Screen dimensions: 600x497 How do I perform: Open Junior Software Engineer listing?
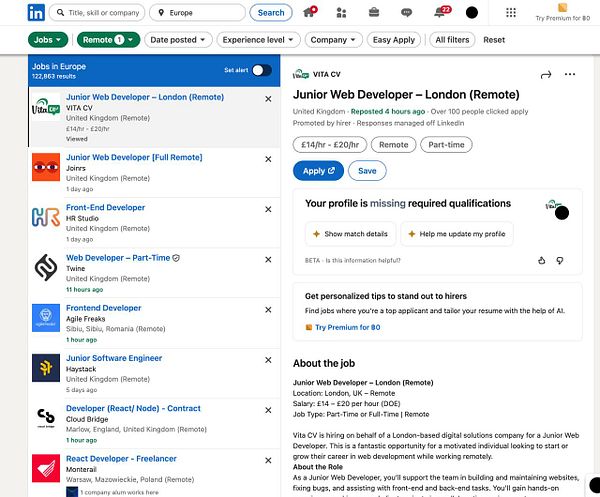tap(114, 358)
